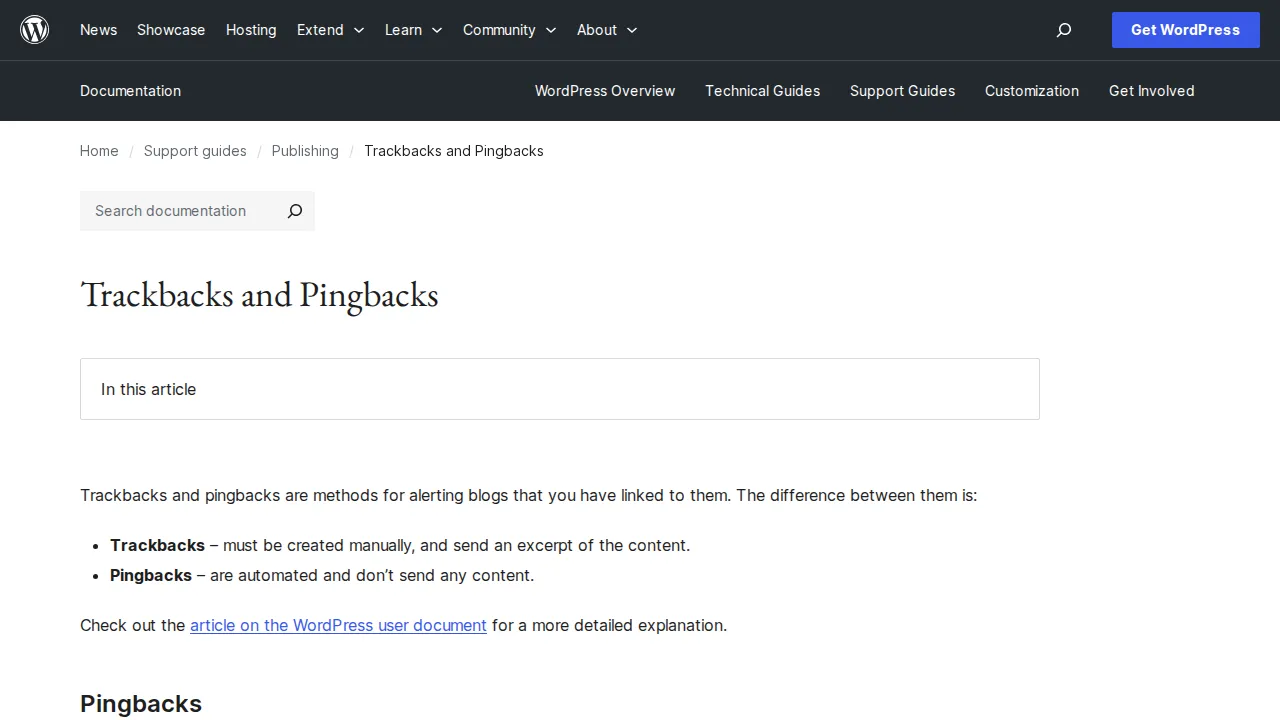
Task: Select Customization in the documentation nav
Action: [x=1032, y=91]
